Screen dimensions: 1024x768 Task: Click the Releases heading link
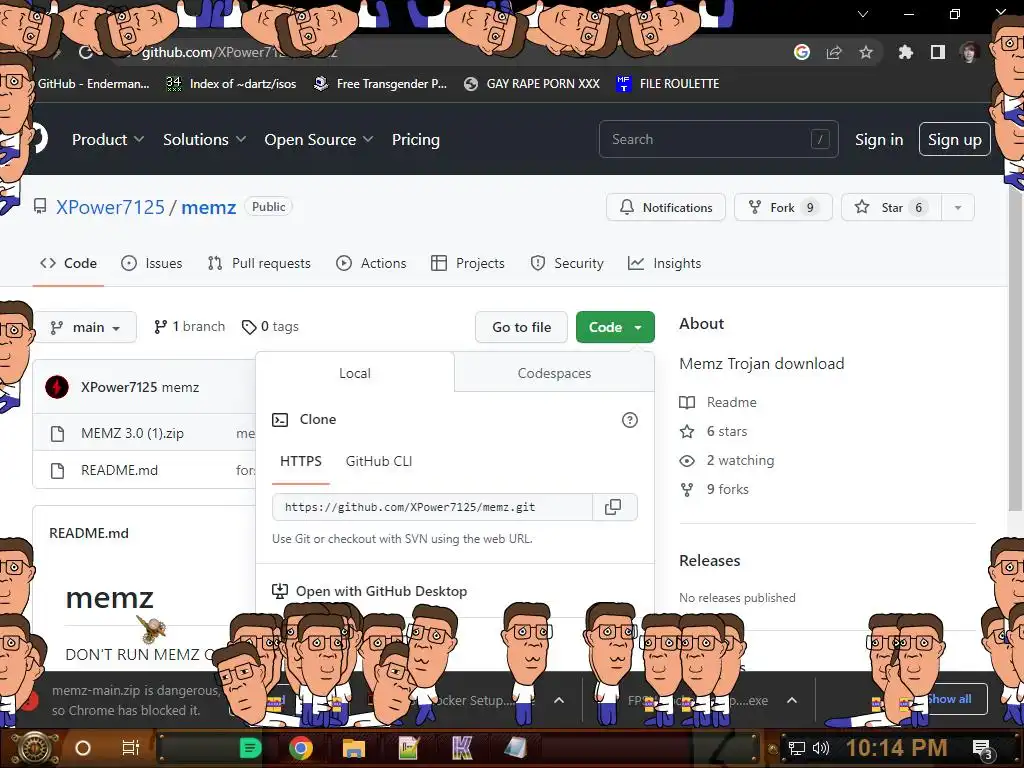[709, 560]
